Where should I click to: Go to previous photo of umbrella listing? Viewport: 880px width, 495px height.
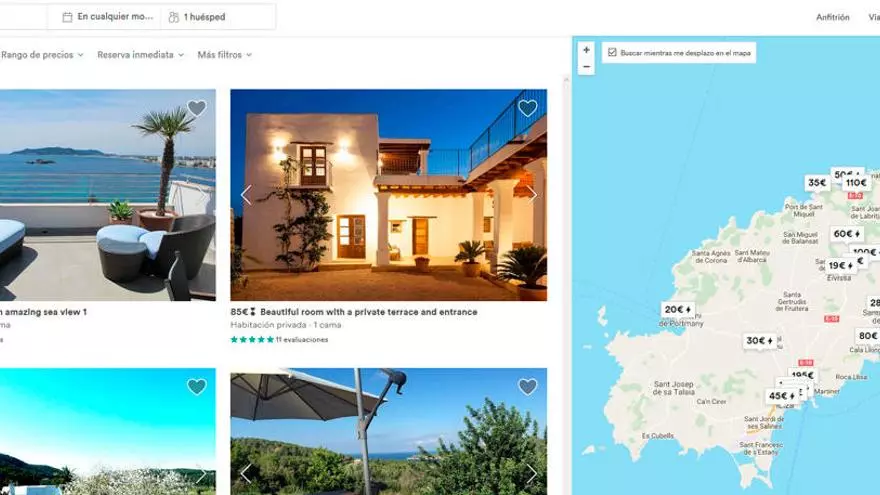[246, 474]
